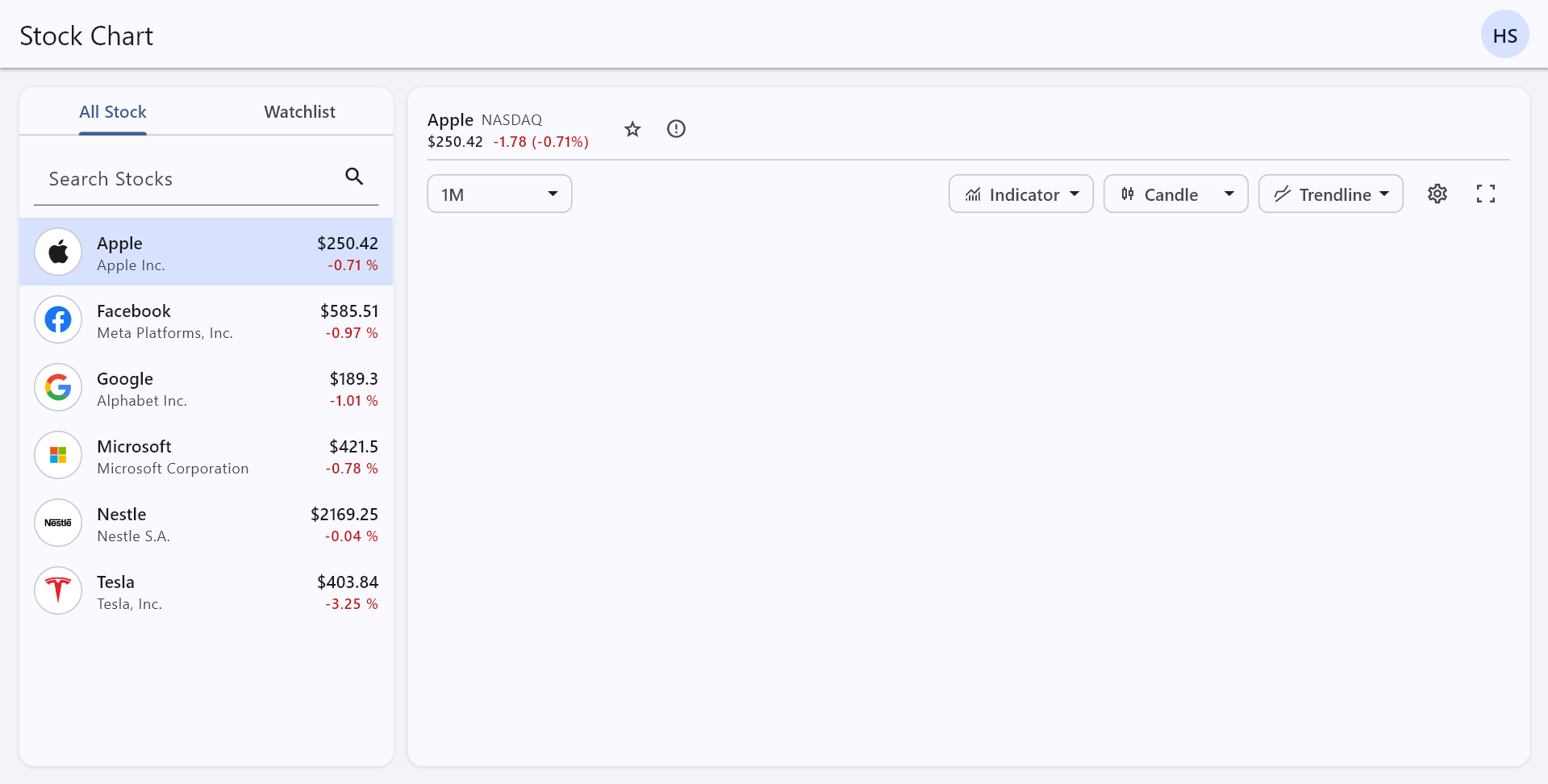Click the star to favorite Apple
1548x784 pixels.
(x=632, y=129)
